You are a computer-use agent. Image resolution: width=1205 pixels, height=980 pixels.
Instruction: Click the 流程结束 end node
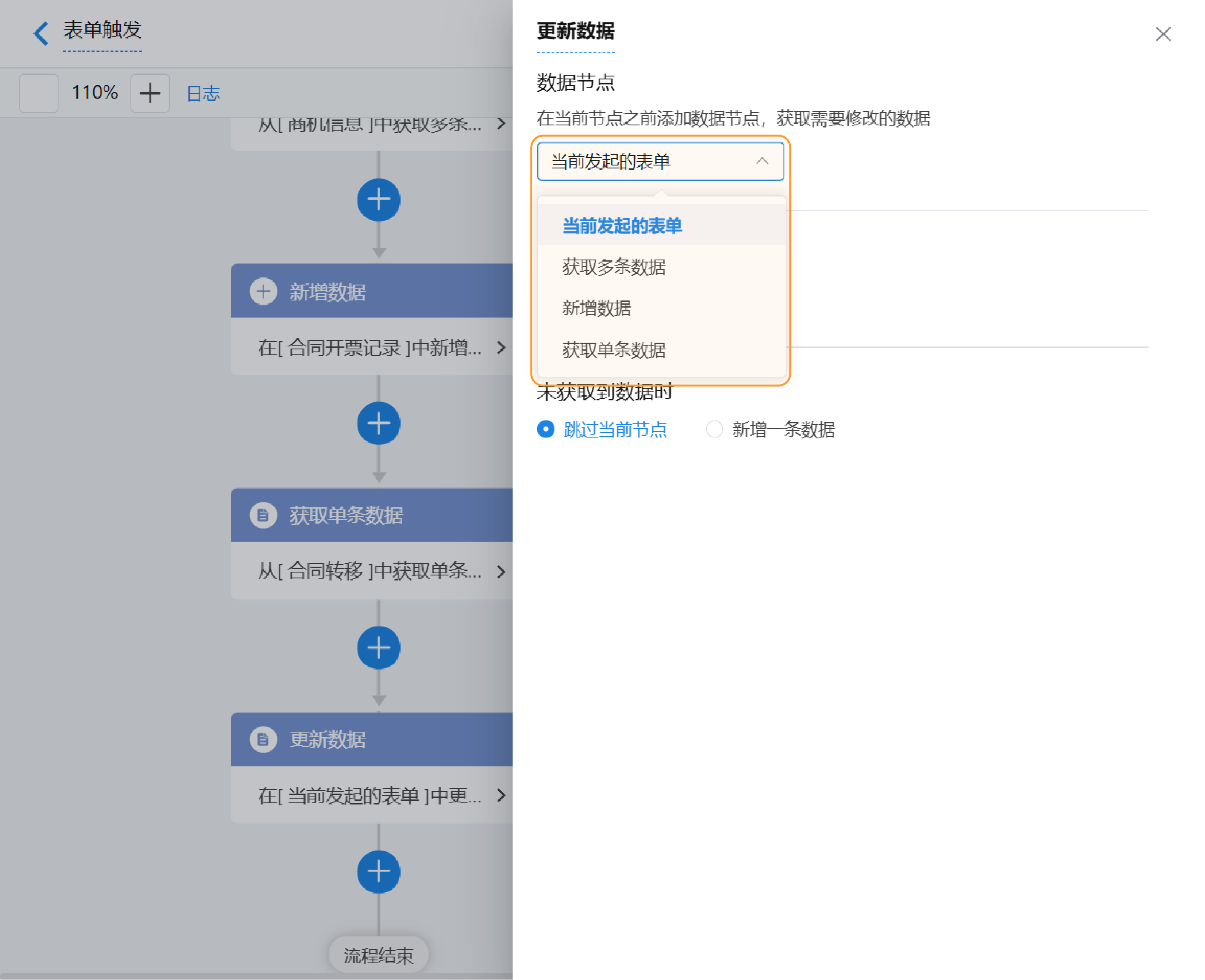pos(378,955)
